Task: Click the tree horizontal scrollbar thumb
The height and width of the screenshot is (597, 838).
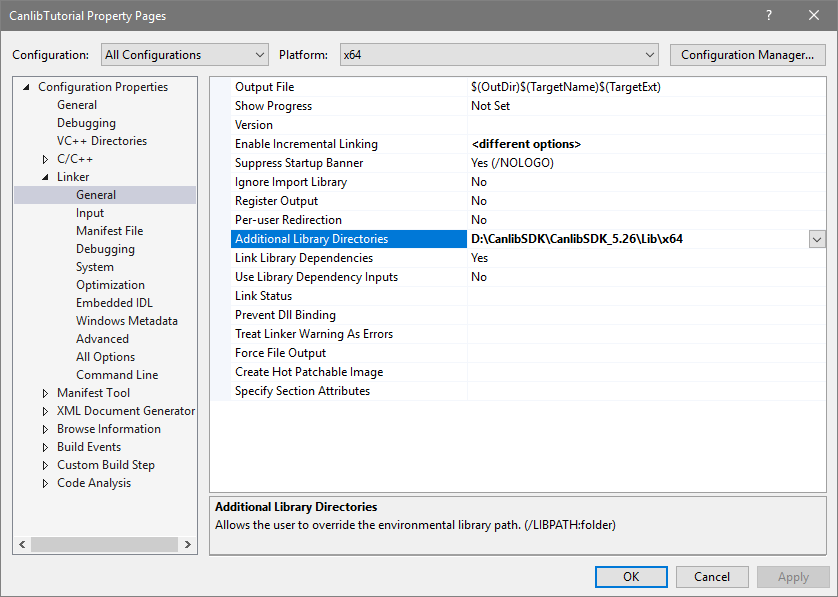Action: [x=104, y=545]
